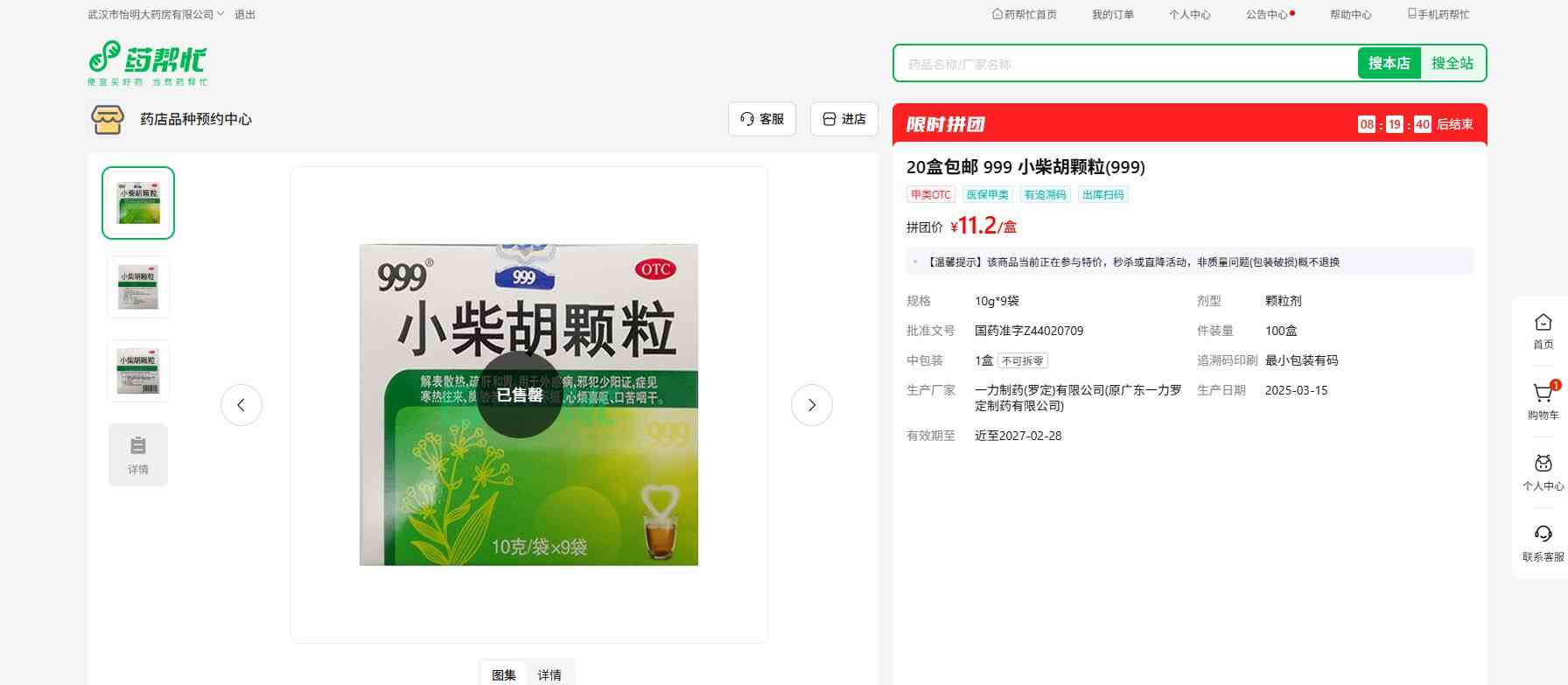
Task: Click the store icon beside 药店品种预约中心
Action: point(108,119)
